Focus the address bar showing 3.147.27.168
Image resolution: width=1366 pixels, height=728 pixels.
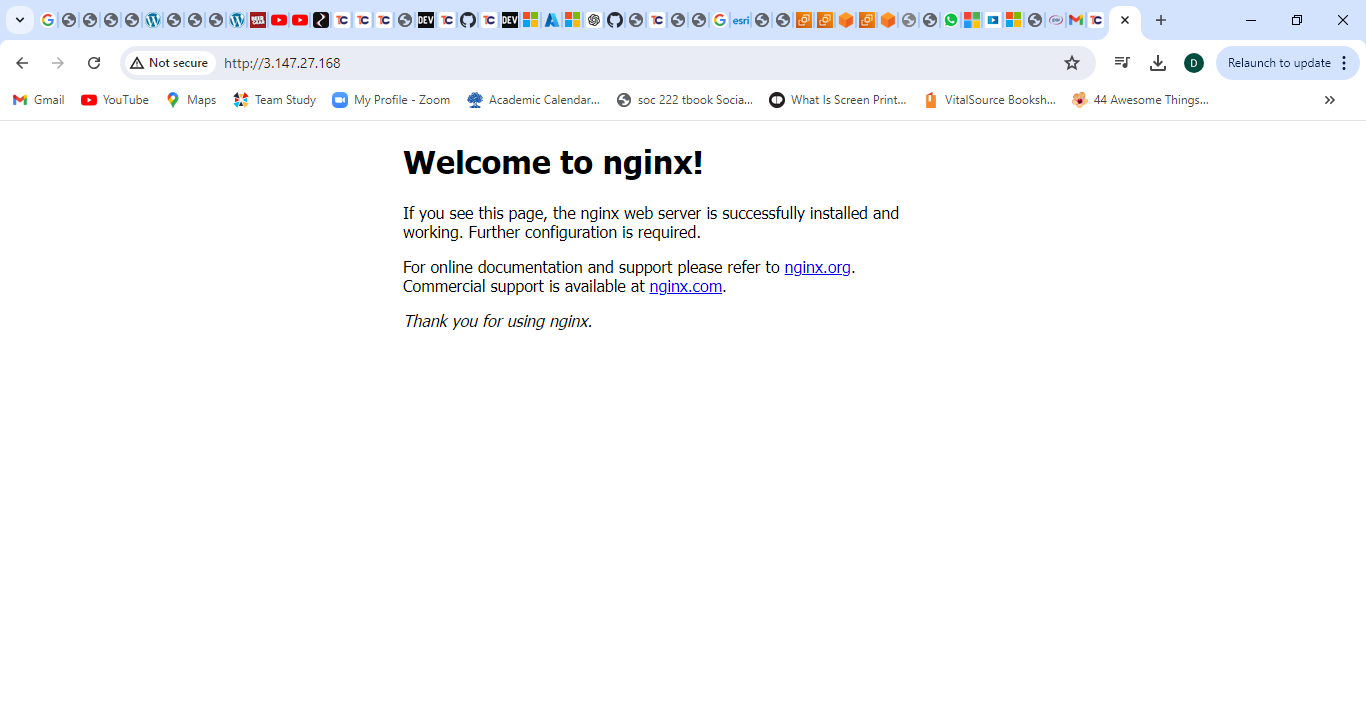pyautogui.click(x=640, y=63)
